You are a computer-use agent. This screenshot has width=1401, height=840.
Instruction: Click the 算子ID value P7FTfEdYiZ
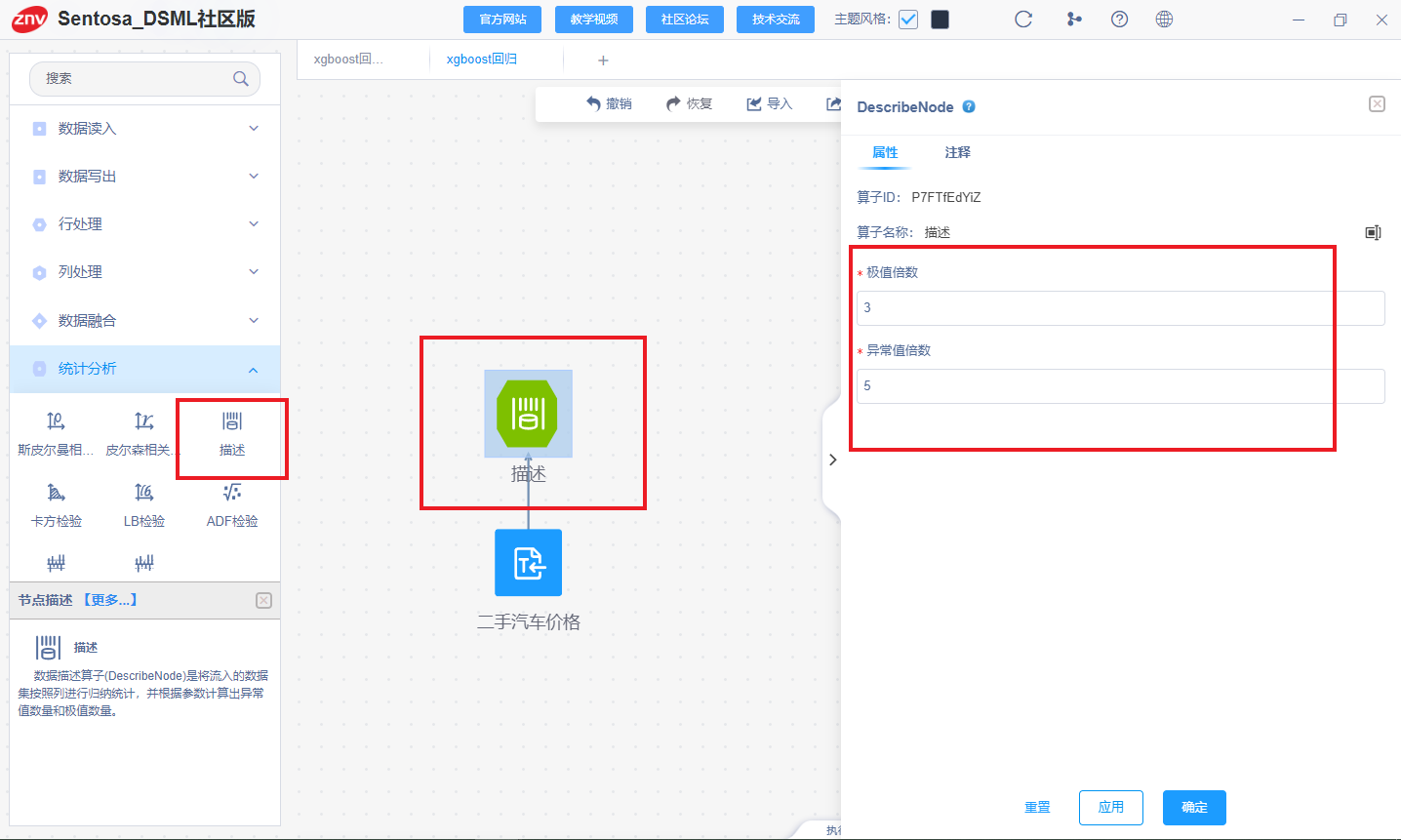[x=946, y=197]
